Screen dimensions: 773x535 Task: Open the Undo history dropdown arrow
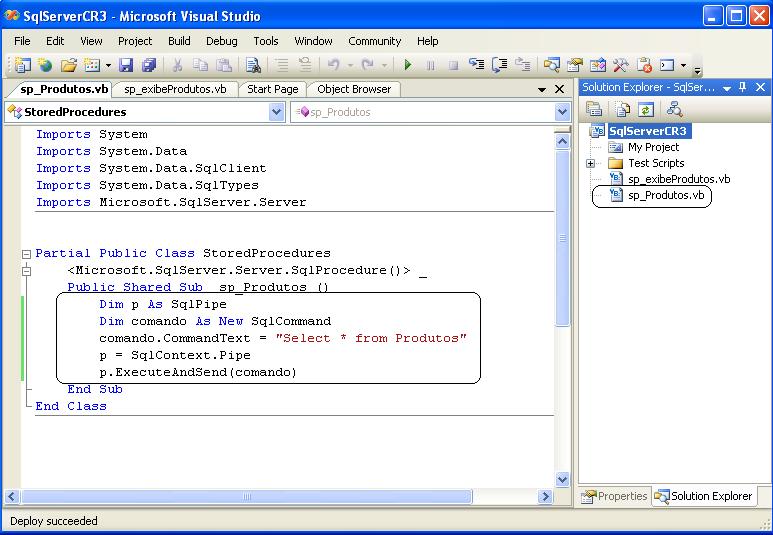350,65
